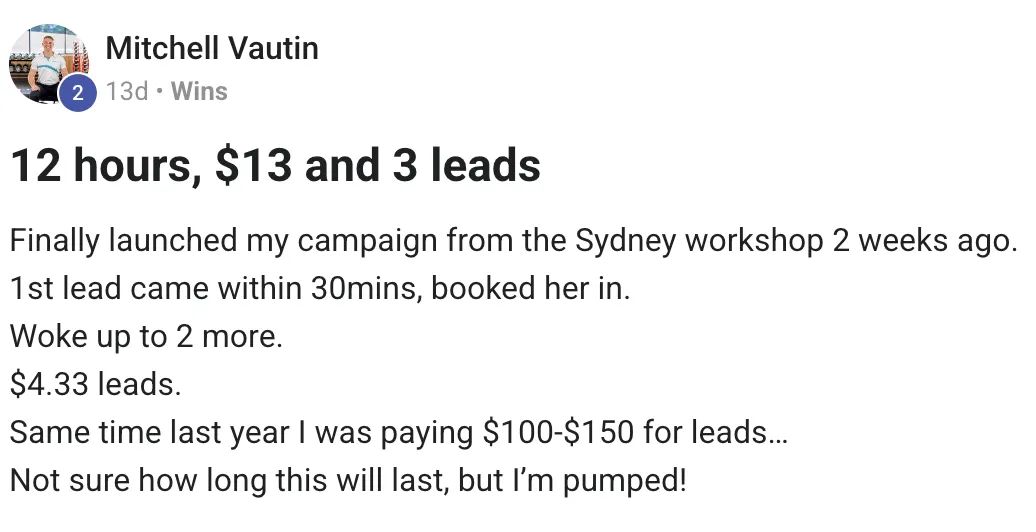
Task: Open Mitchell Vautin's profile picture
Action: point(48,64)
